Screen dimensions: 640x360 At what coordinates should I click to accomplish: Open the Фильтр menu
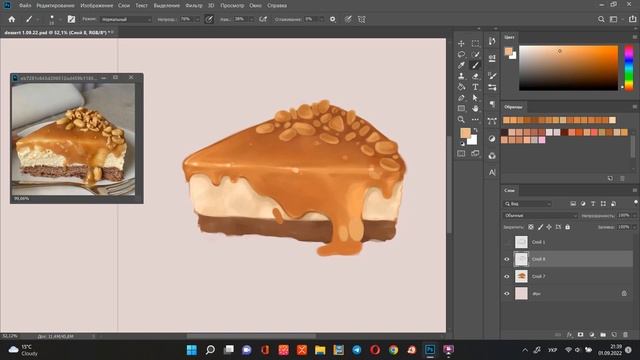pyautogui.click(x=193, y=6)
